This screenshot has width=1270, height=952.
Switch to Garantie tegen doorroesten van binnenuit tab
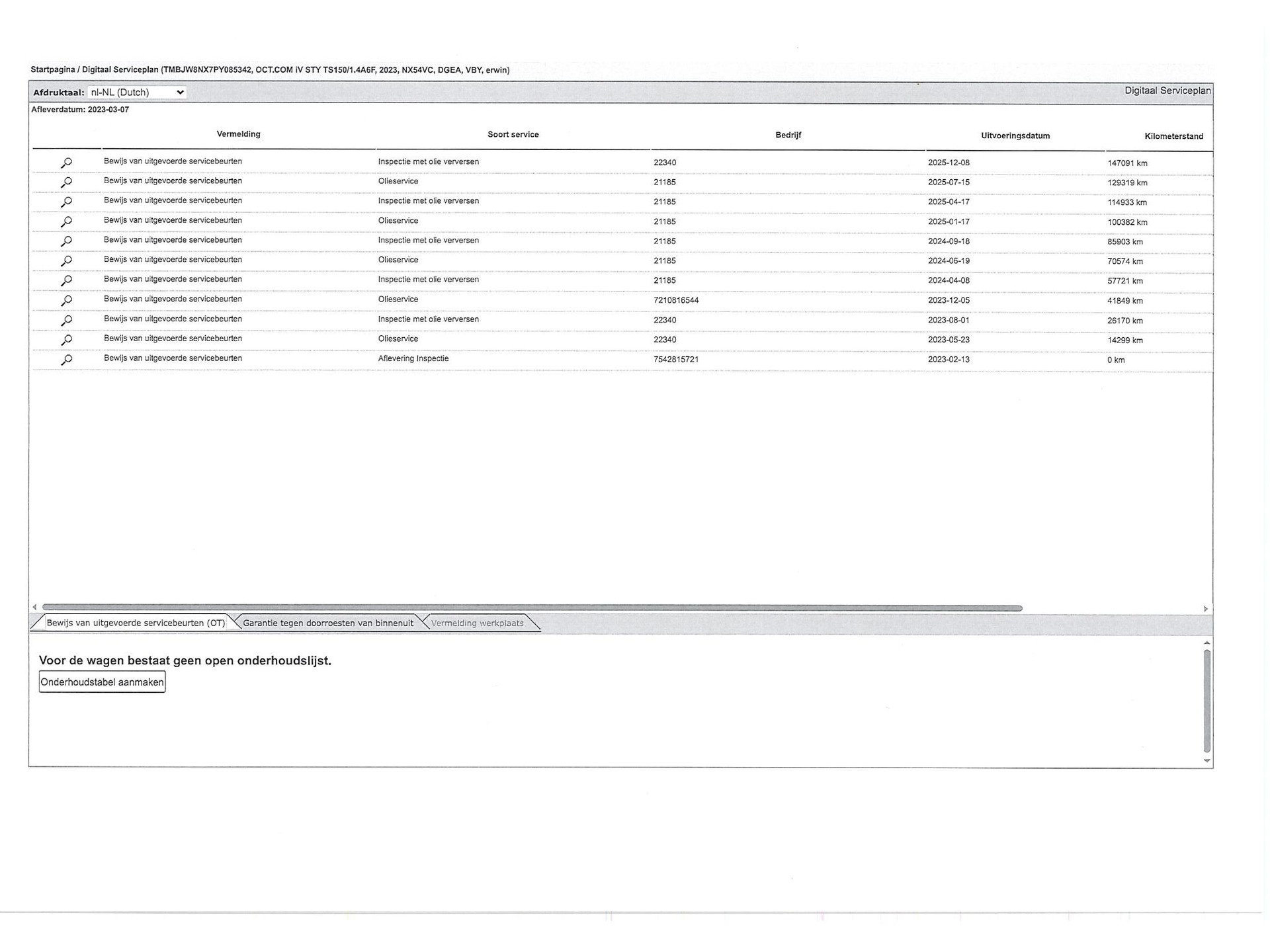pos(327,623)
